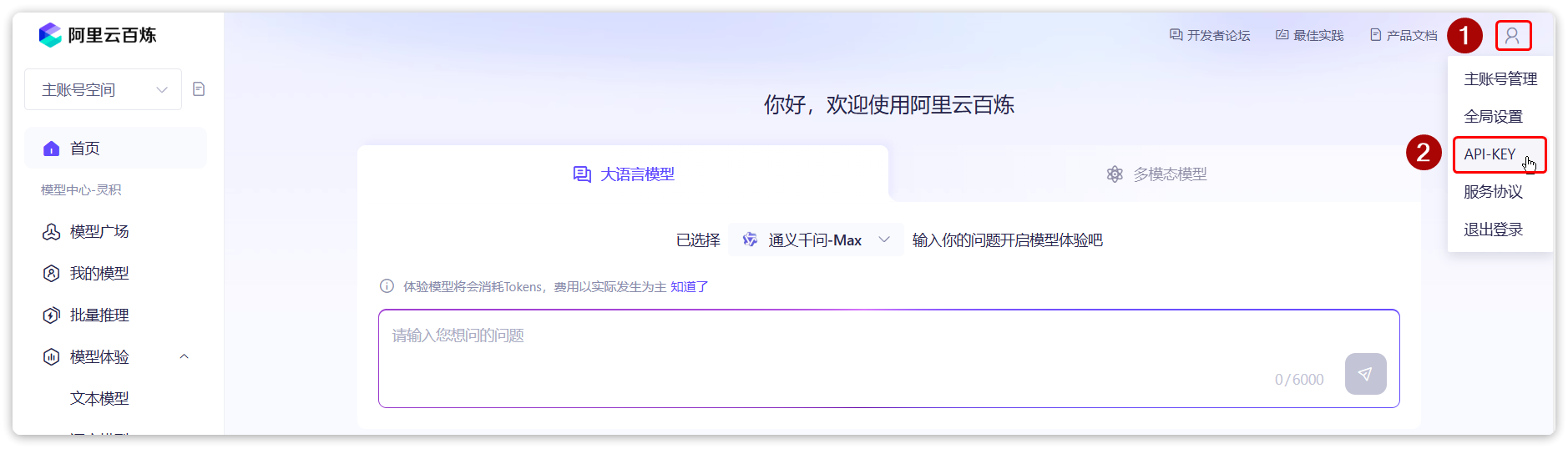Click the document icon beside workspace selector
Viewport: 1568px width, 449px height.
[199, 89]
